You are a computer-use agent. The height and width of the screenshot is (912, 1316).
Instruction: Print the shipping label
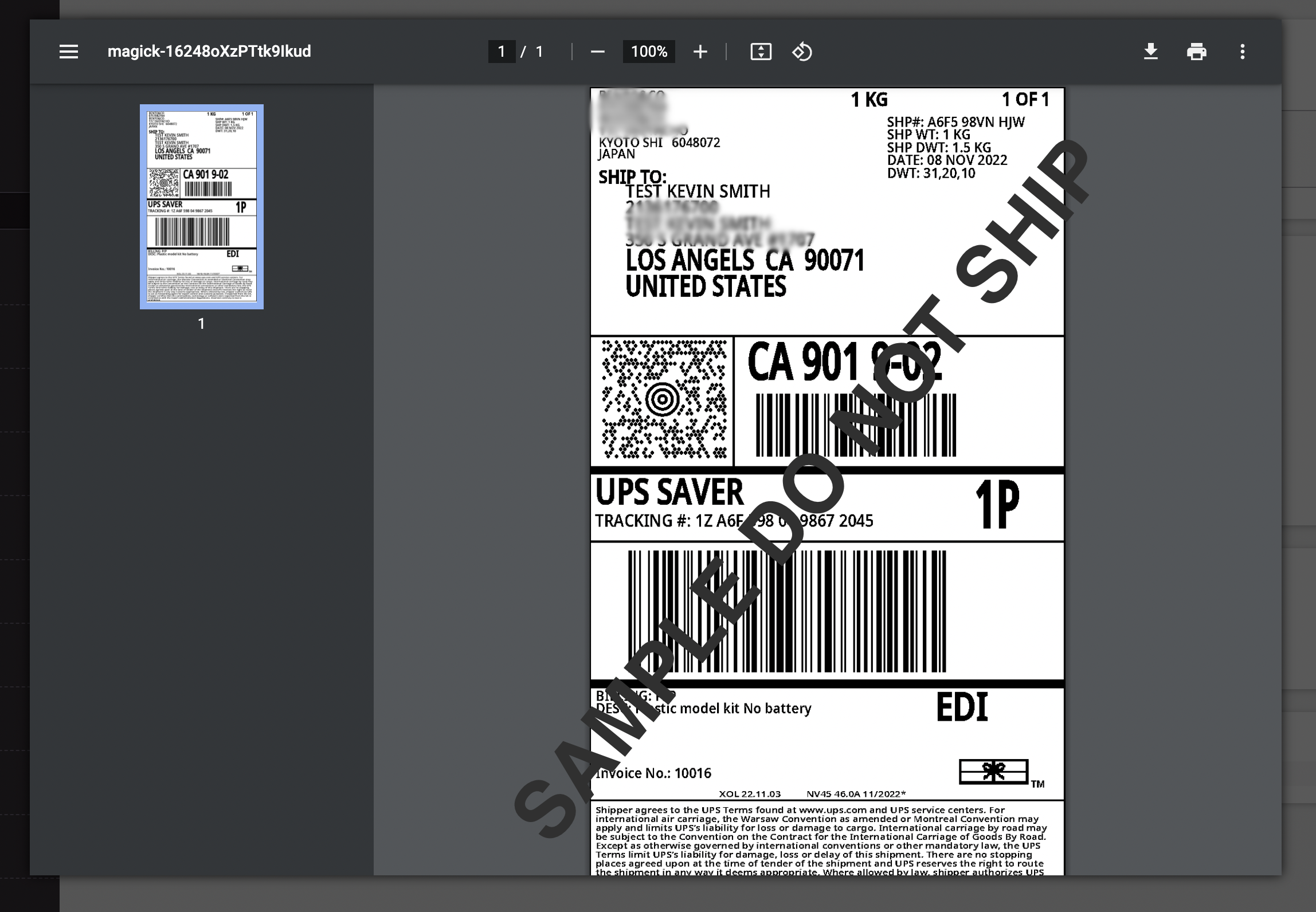click(x=1196, y=52)
